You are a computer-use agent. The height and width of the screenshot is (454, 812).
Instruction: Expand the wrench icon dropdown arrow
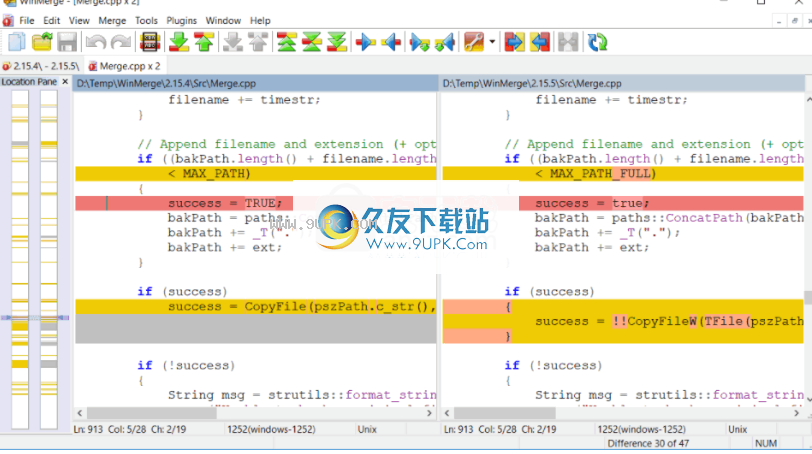(x=492, y=42)
